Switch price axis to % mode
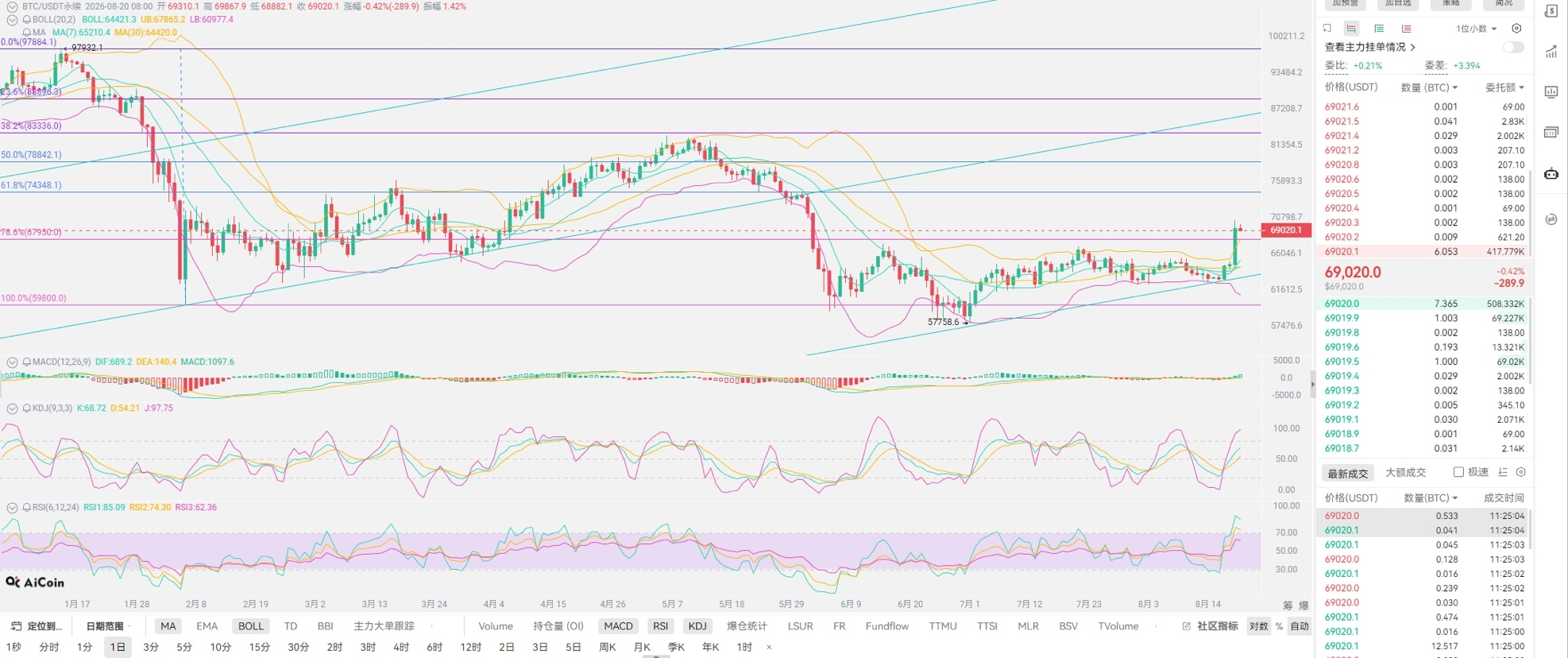The image size is (1568, 658). point(1279,626)
